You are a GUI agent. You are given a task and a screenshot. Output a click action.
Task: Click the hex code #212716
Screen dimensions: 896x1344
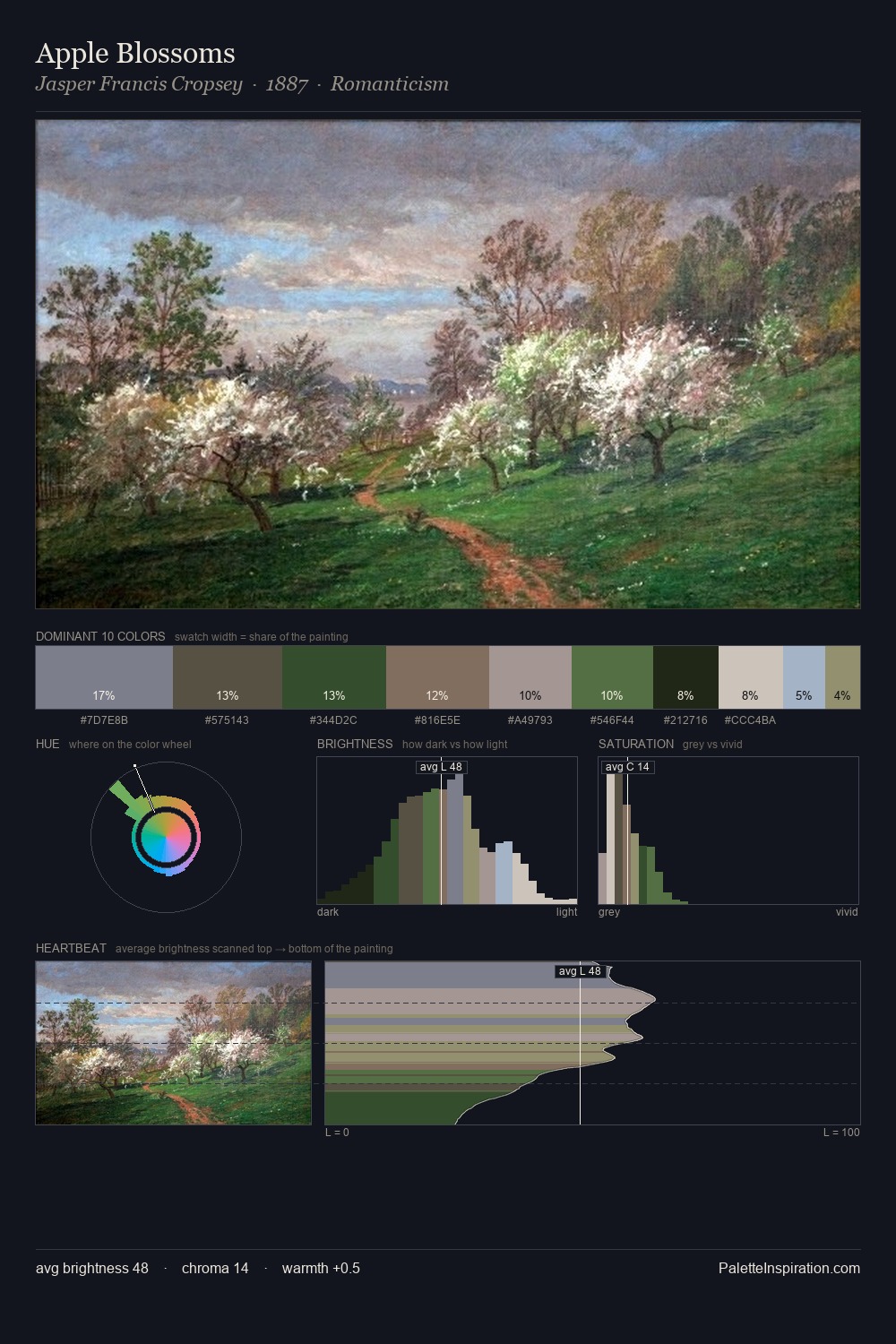685,719
